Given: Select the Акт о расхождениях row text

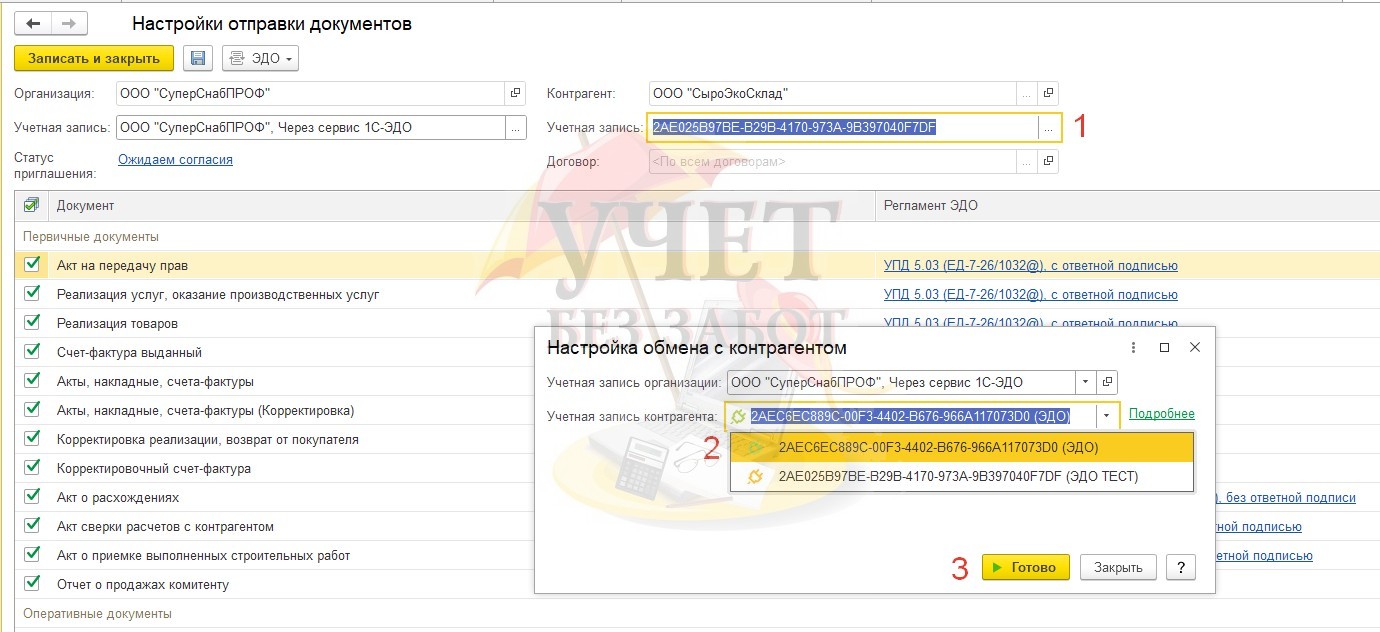Looking at the screenshot, I should [x=118, y=497].
